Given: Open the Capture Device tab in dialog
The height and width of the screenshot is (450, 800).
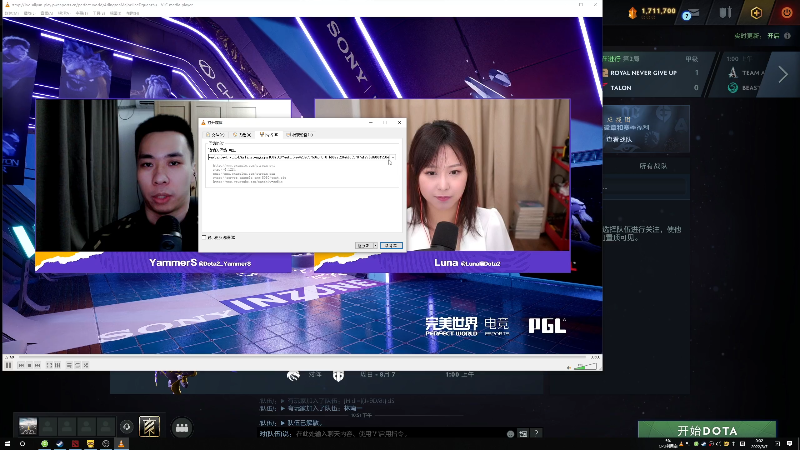Looking at the screenshot, I should (299, 135).
